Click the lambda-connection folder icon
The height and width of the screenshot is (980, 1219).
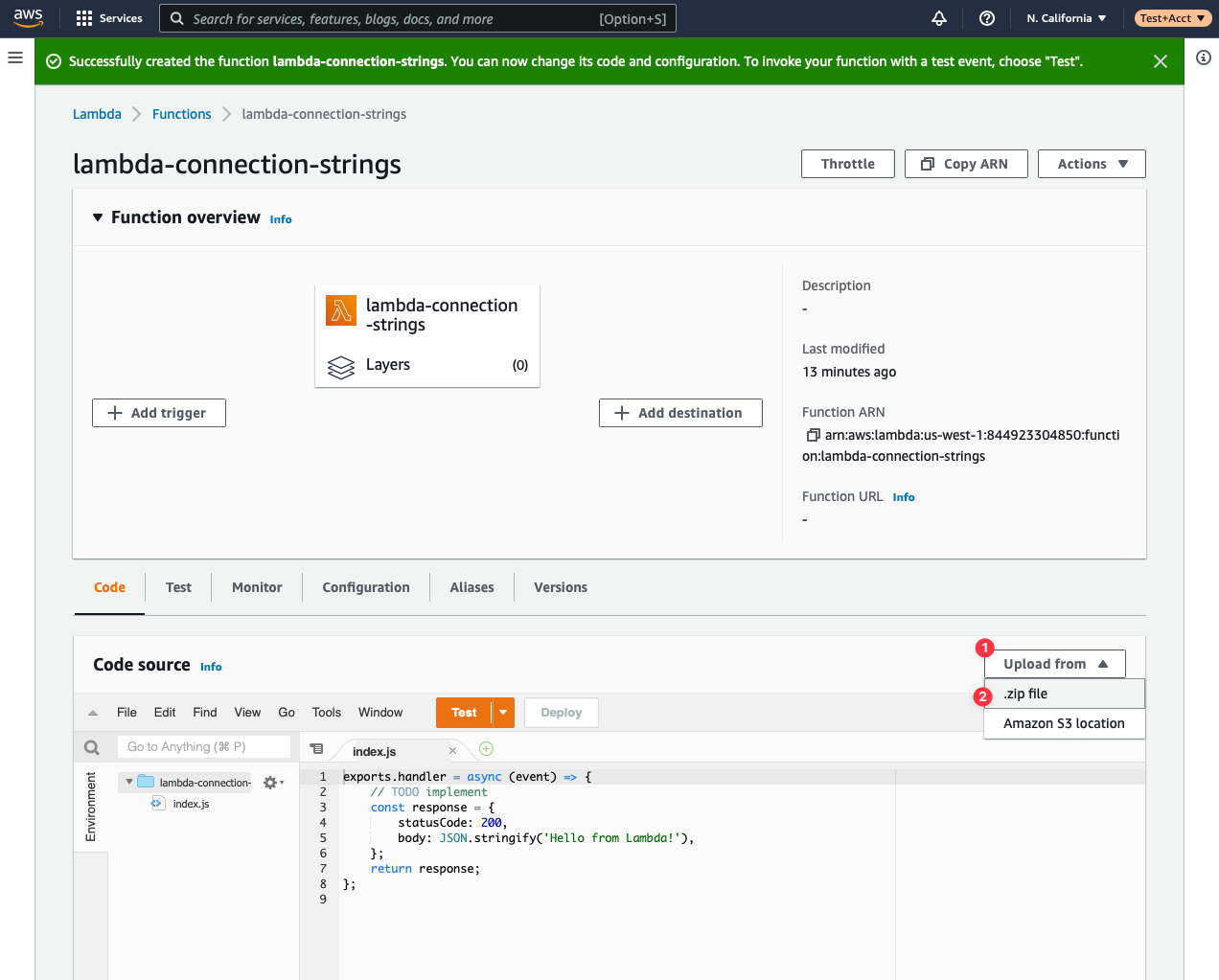coord(146,782)
